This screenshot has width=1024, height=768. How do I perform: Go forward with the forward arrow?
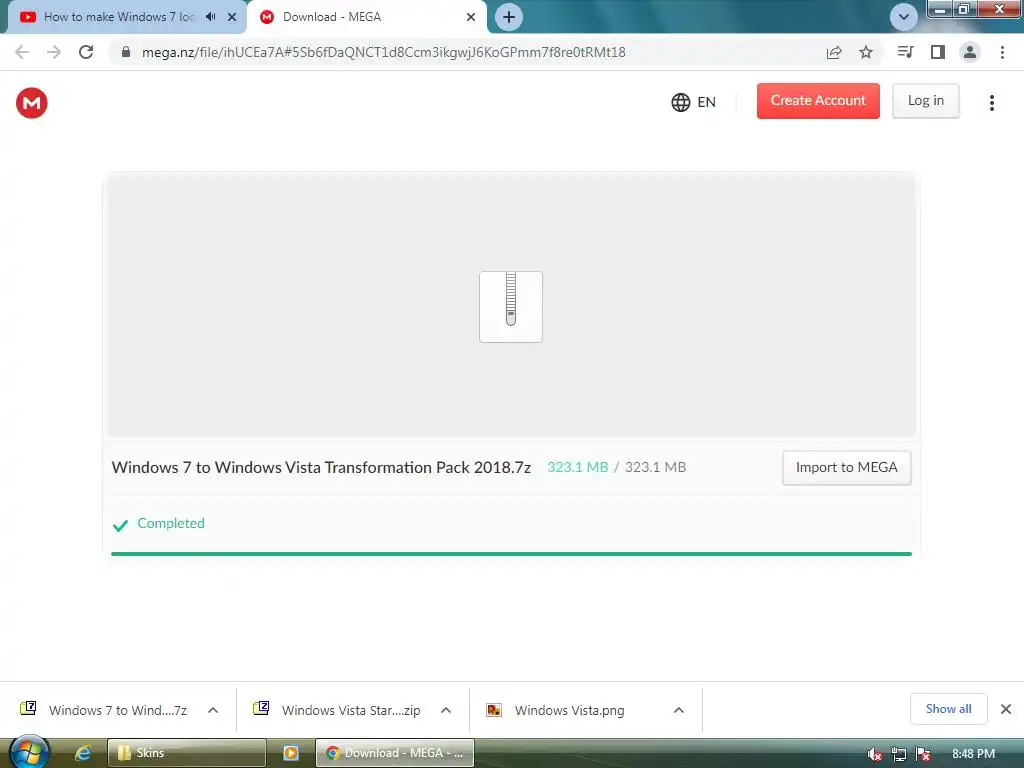[54, 52]
